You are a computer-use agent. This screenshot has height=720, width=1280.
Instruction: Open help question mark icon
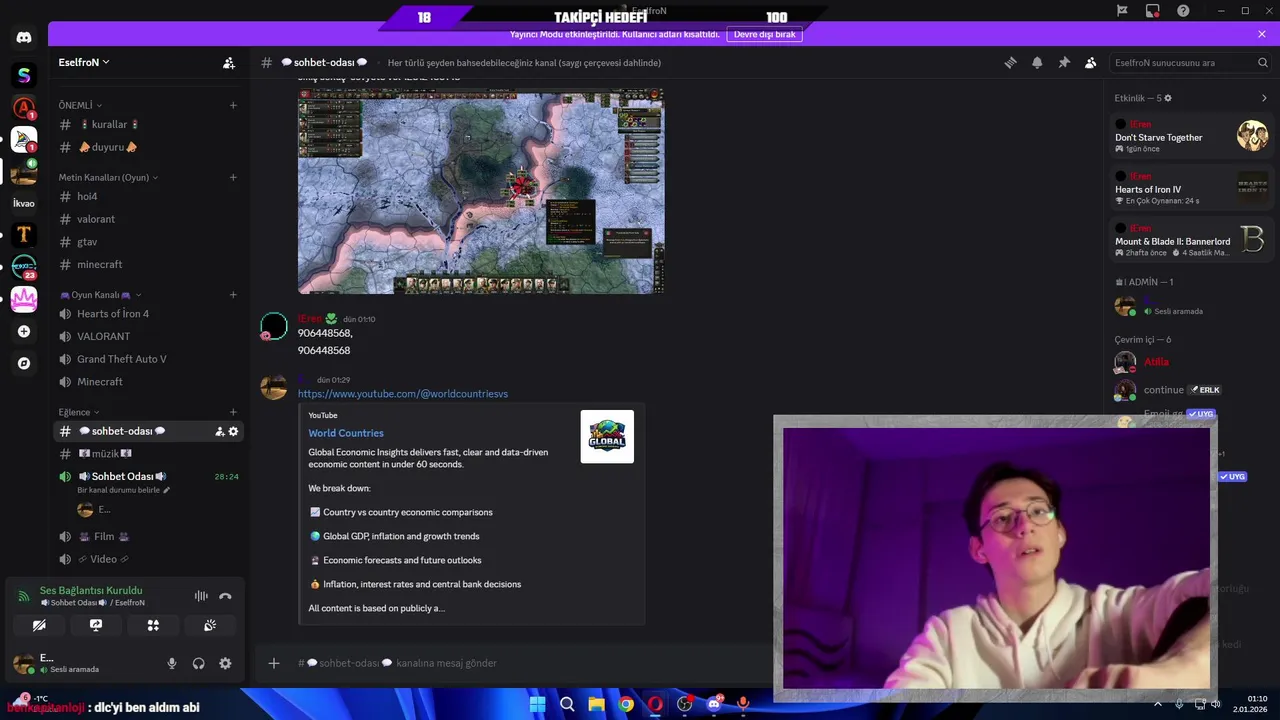pos(1183,11)
